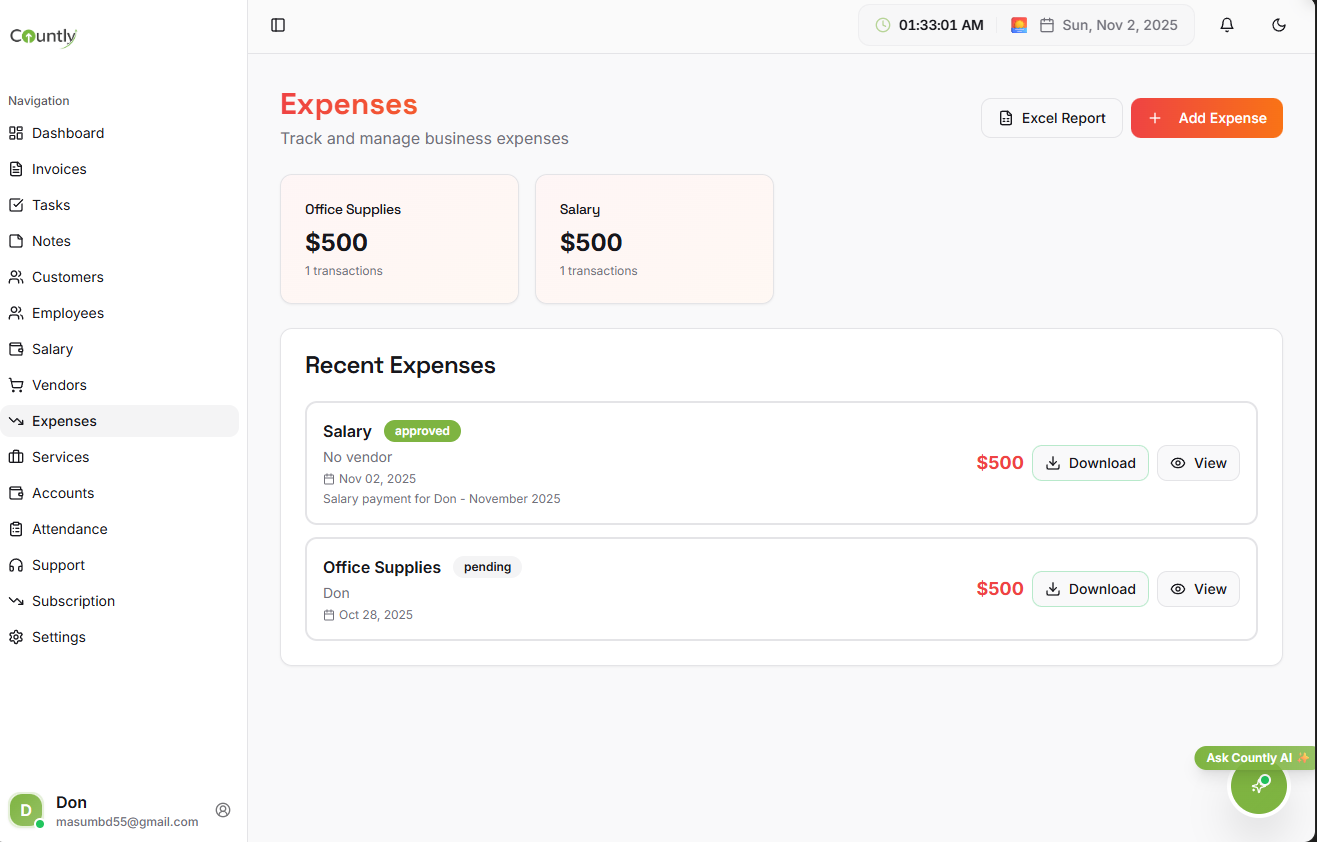Click the Countly logo
The image size is (1317, 842).
tap(44, 37)
